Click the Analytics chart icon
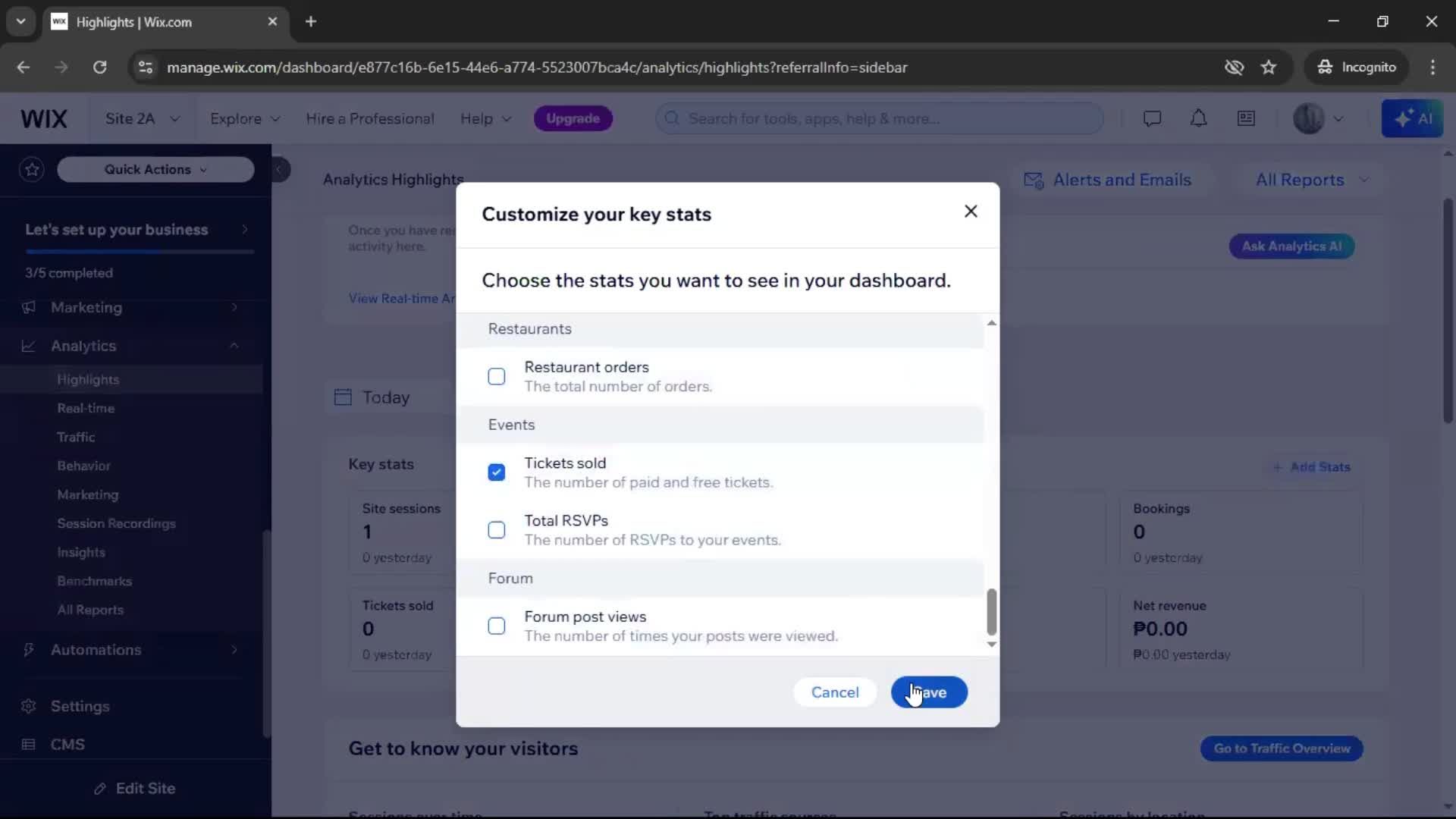 pyautogui.click(x=29, y=346)
